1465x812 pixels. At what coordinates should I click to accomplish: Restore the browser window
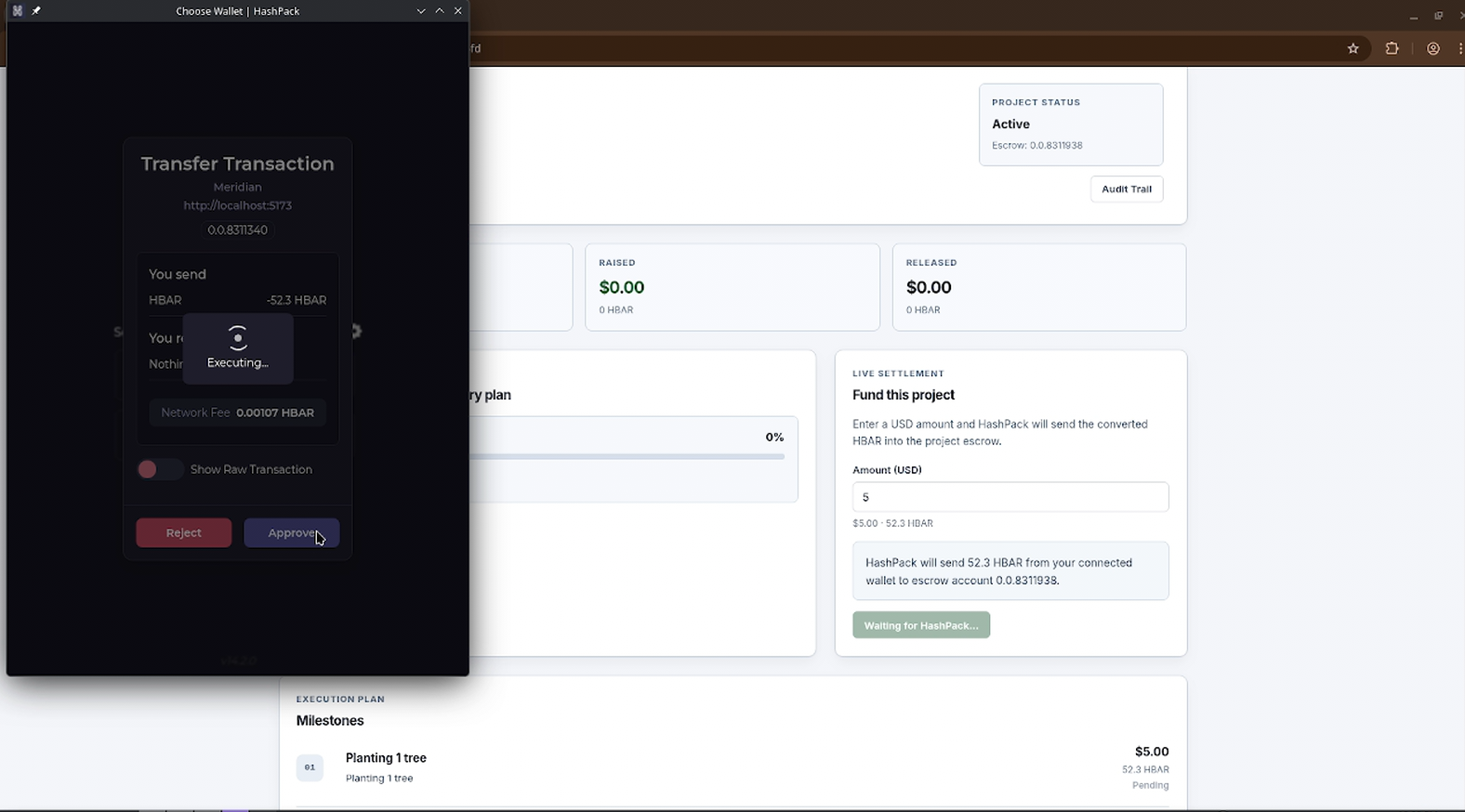point(1438,16)
